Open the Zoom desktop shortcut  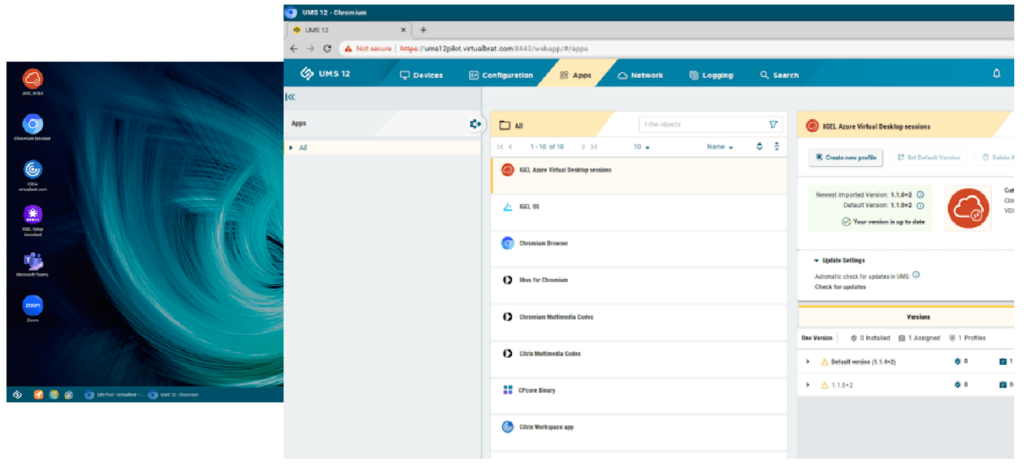(32, 305)
